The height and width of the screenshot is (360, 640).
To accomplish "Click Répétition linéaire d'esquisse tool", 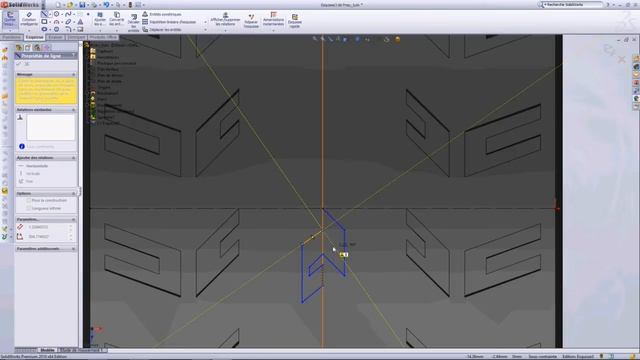I will pyautogui.click(x=169, y=22).
